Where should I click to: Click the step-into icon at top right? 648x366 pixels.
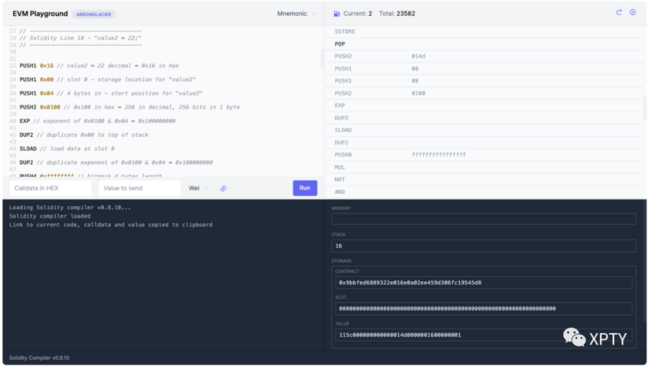click(x=633, y=12)
